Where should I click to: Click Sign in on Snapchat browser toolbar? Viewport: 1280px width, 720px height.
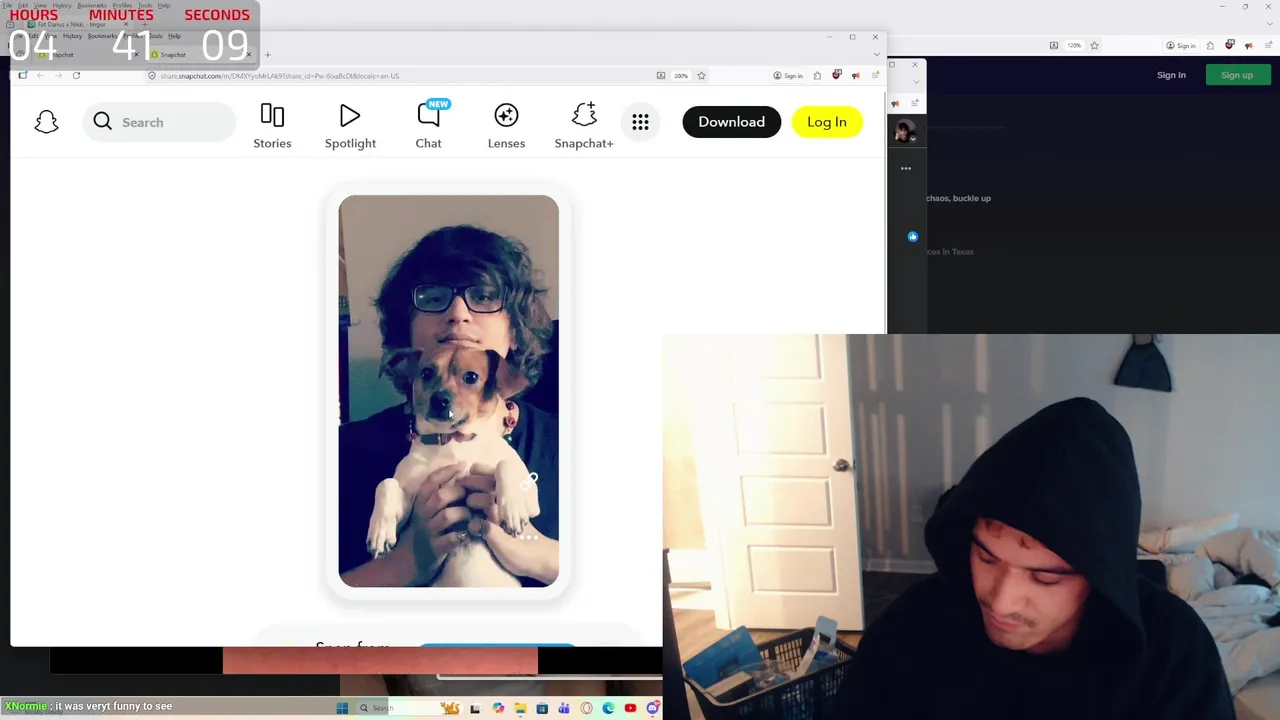pyautogui.click(x=788, y=76)
